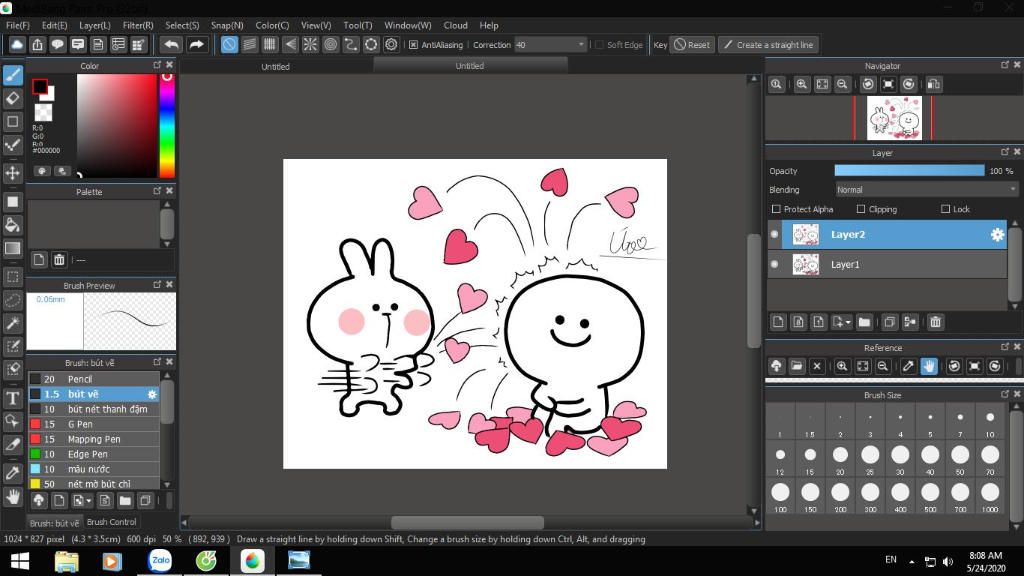Open File Explorer from the taskbar

point(66,561)
